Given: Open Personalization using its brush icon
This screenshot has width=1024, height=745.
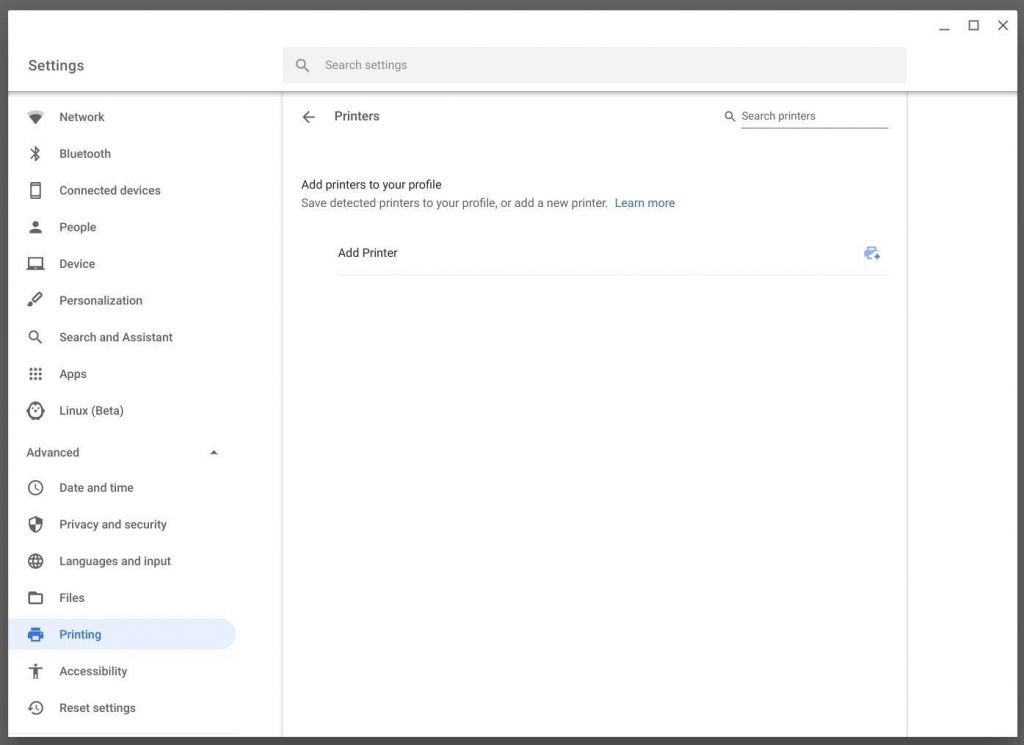Looking at the screenshot, I should [x=36, y=300].
